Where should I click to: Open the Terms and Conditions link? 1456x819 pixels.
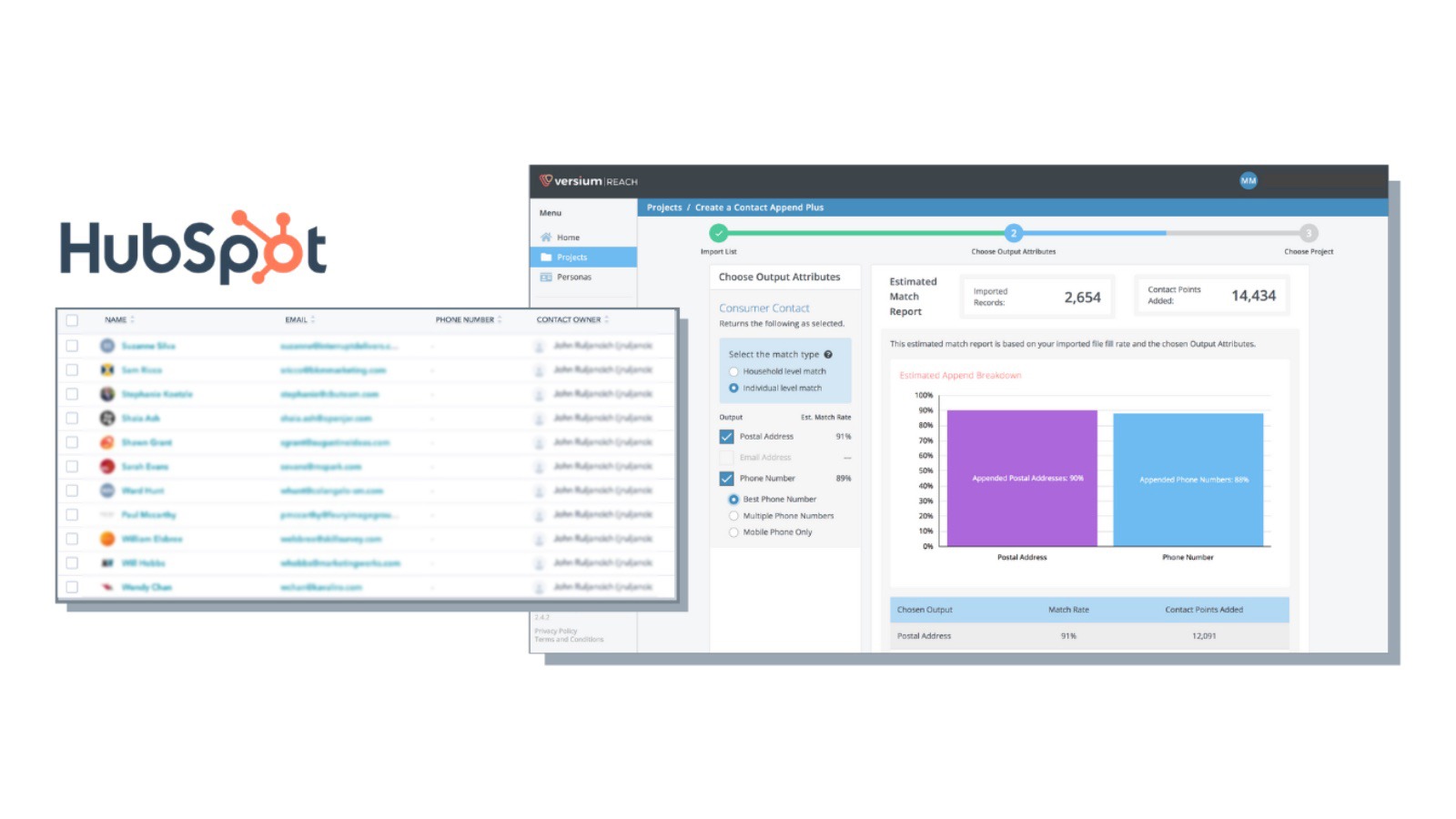pos(569,639)
